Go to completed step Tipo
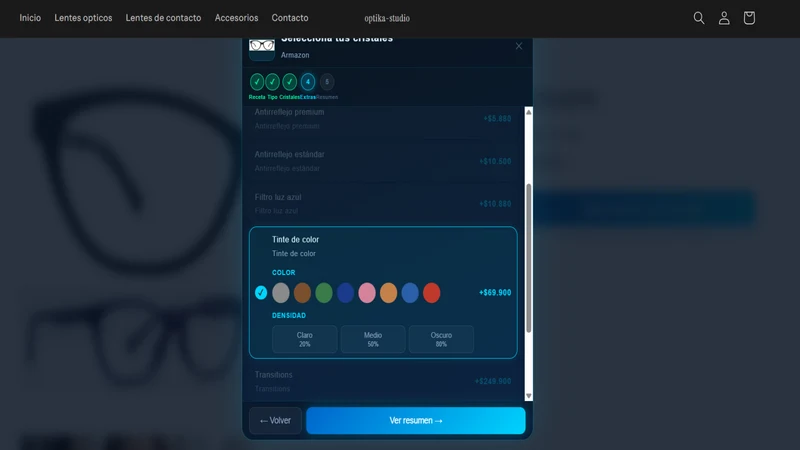 click(272, 82)
